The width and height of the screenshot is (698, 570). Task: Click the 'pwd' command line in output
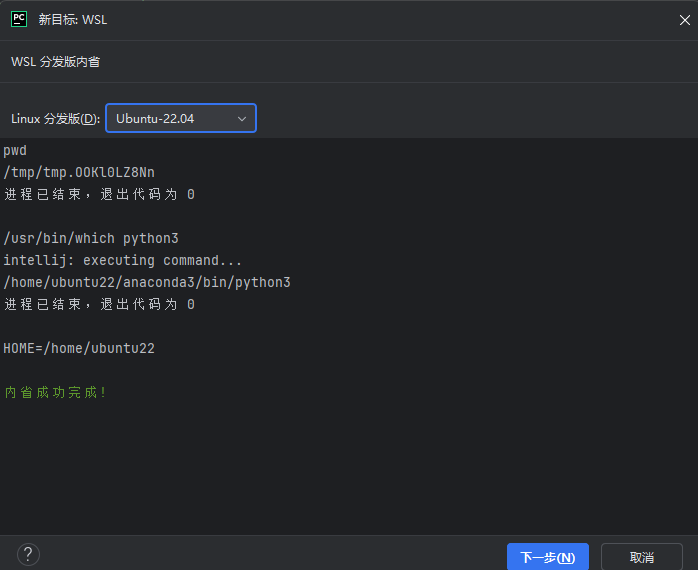(15, 151)
